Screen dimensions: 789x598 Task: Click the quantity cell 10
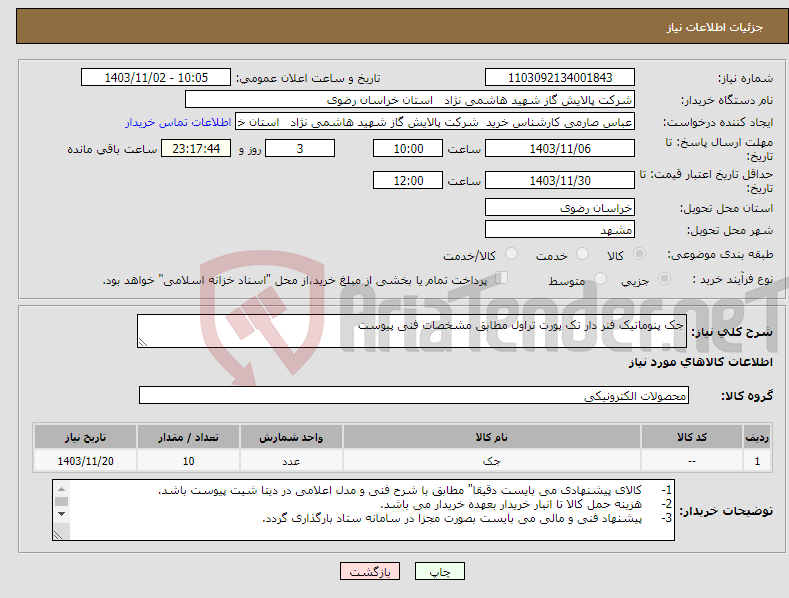pos(188,461)
